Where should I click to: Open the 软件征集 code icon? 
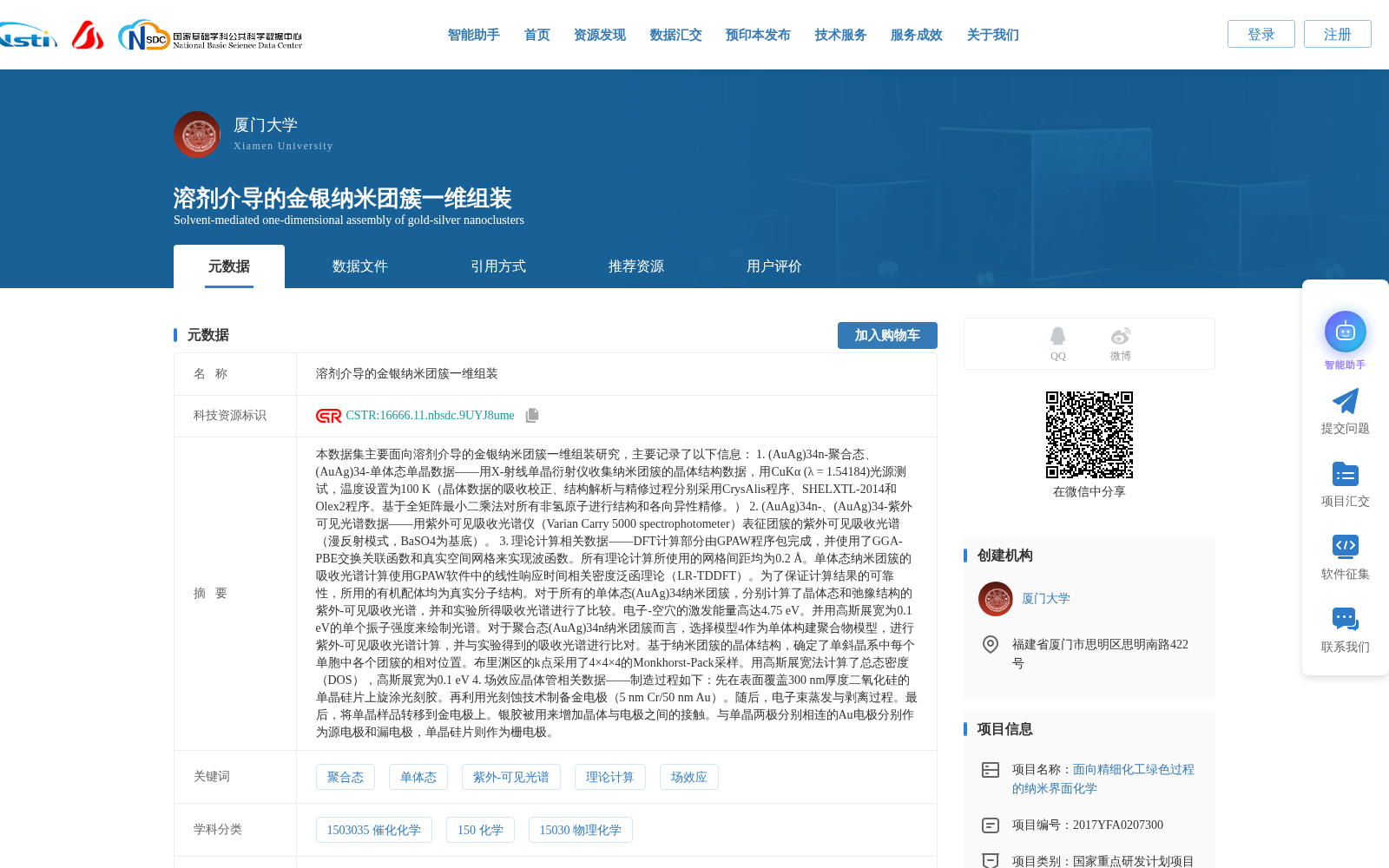[1346, 546]
